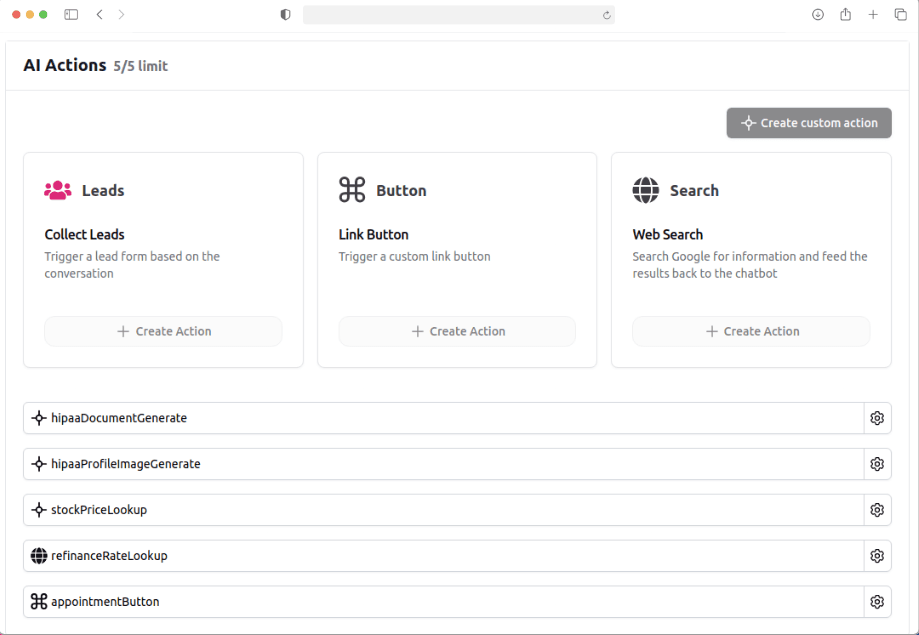Click the command symbol on Button card

click(351, 190)
